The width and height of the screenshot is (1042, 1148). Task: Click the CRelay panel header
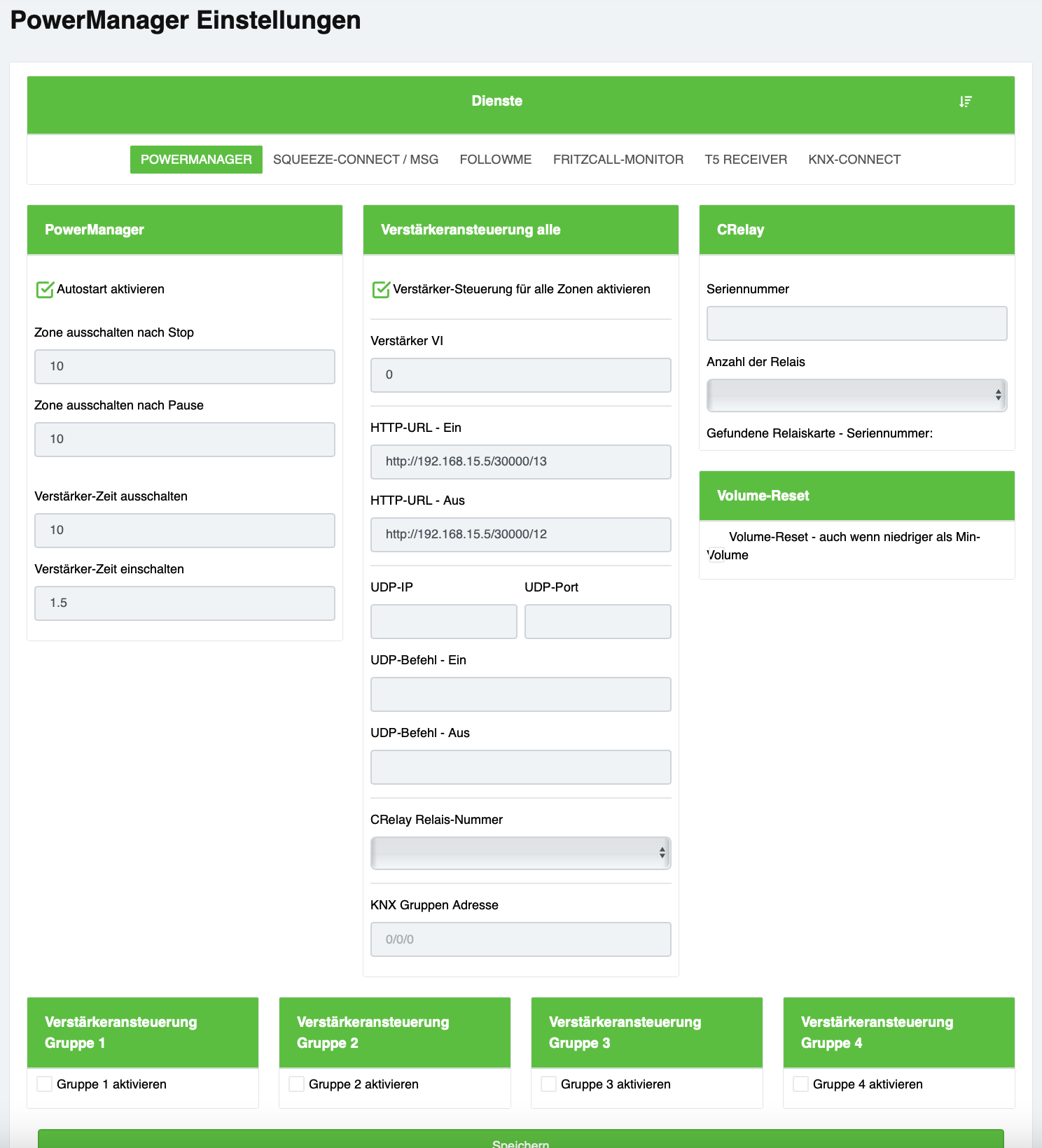(x=857, y=230)
